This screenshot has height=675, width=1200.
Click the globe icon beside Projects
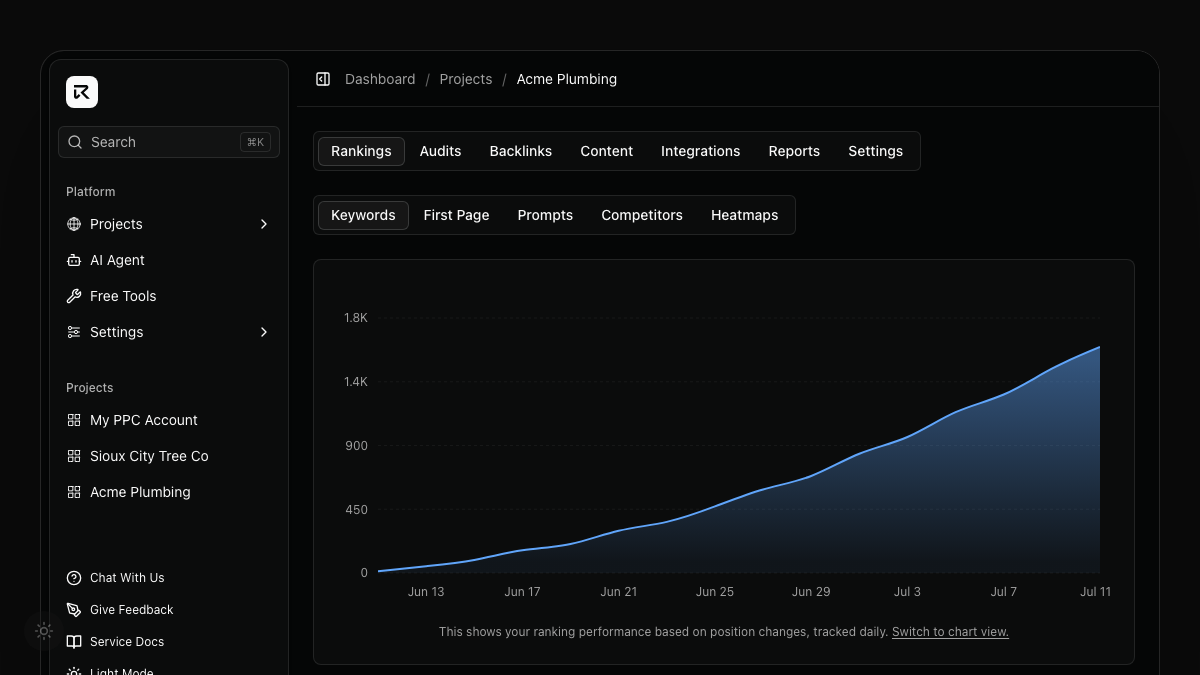click(74, 224)
